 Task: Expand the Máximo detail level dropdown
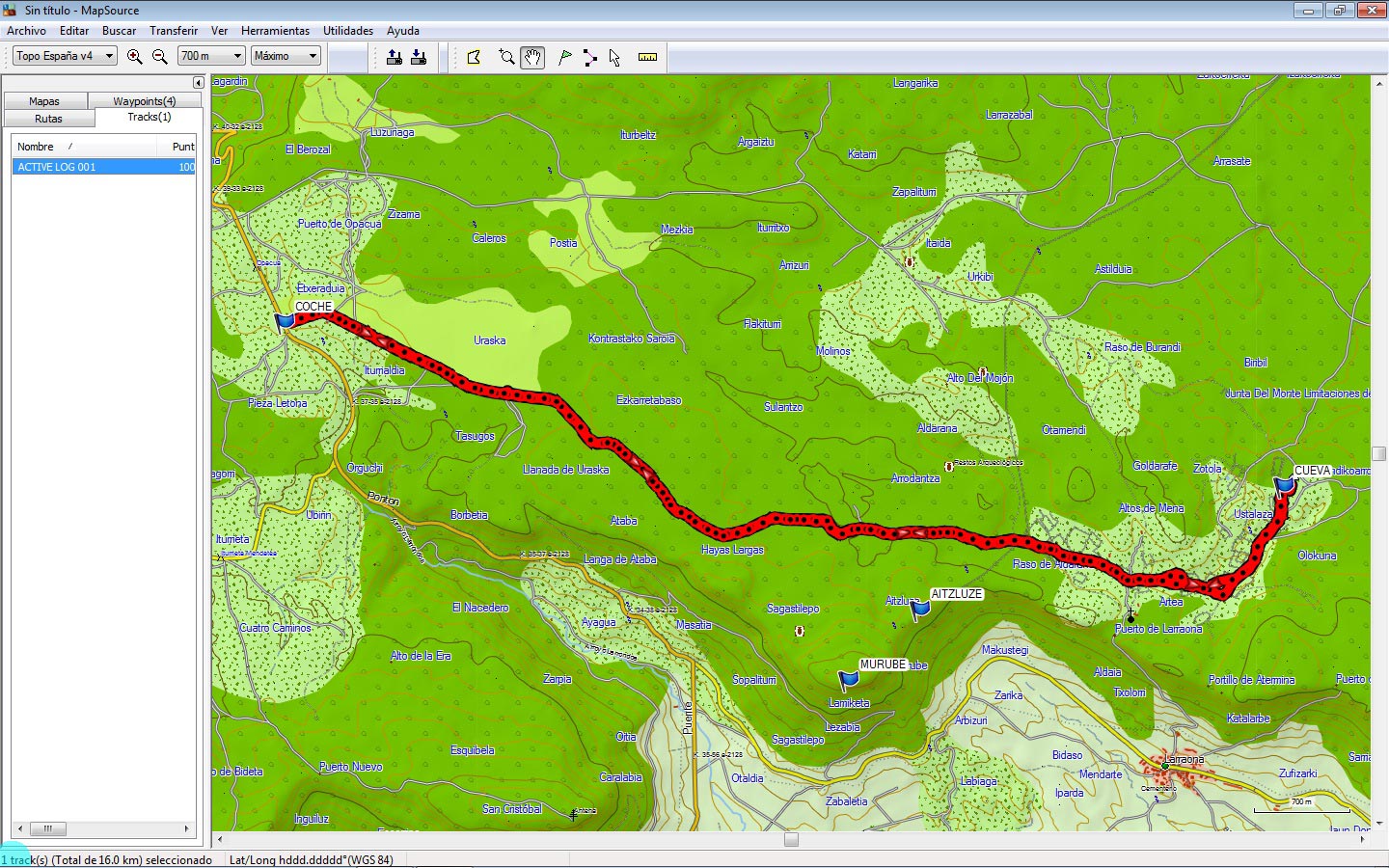pyautogui.click(x=286, y=56)
